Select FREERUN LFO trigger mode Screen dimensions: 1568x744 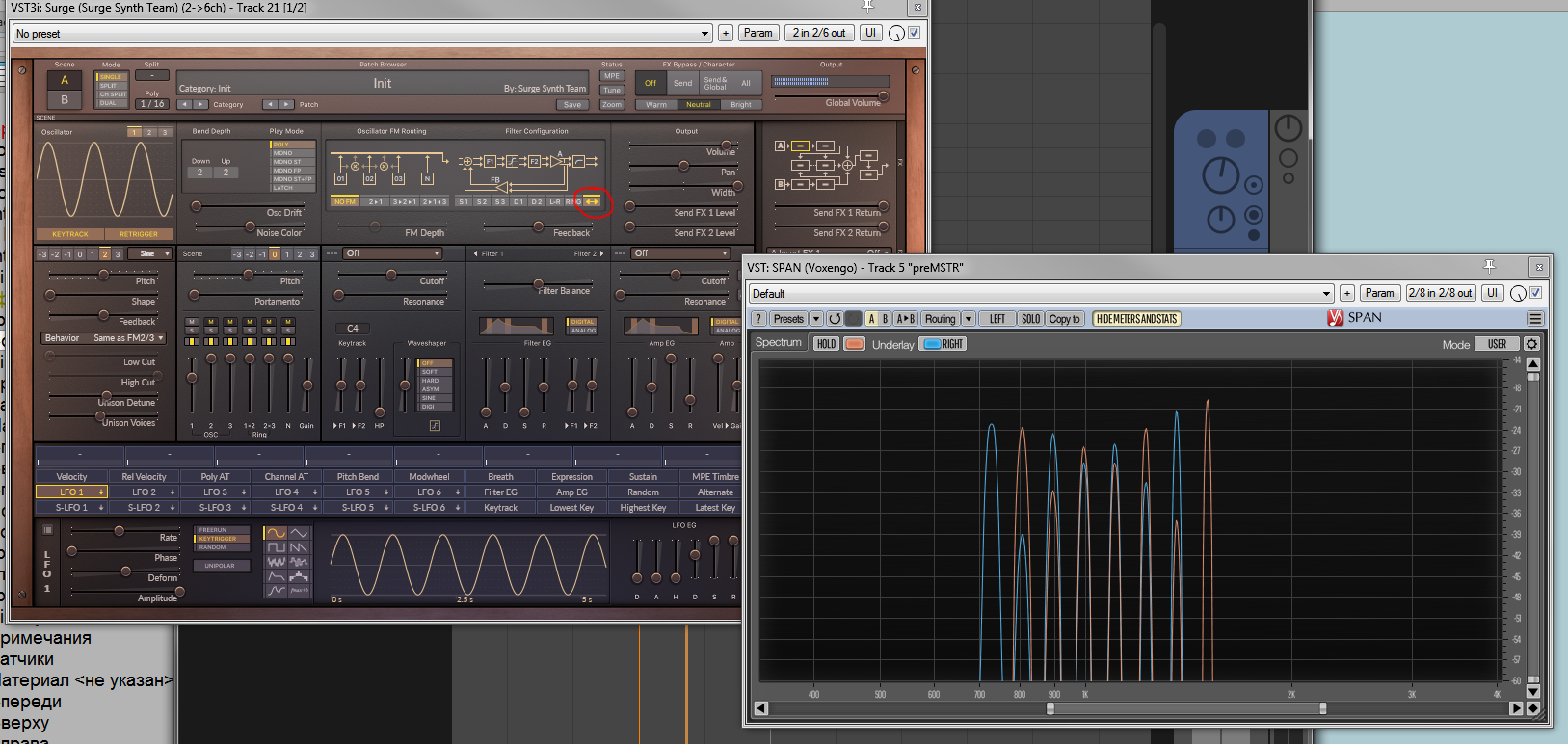pyautogui.click(x=222, y=530)
